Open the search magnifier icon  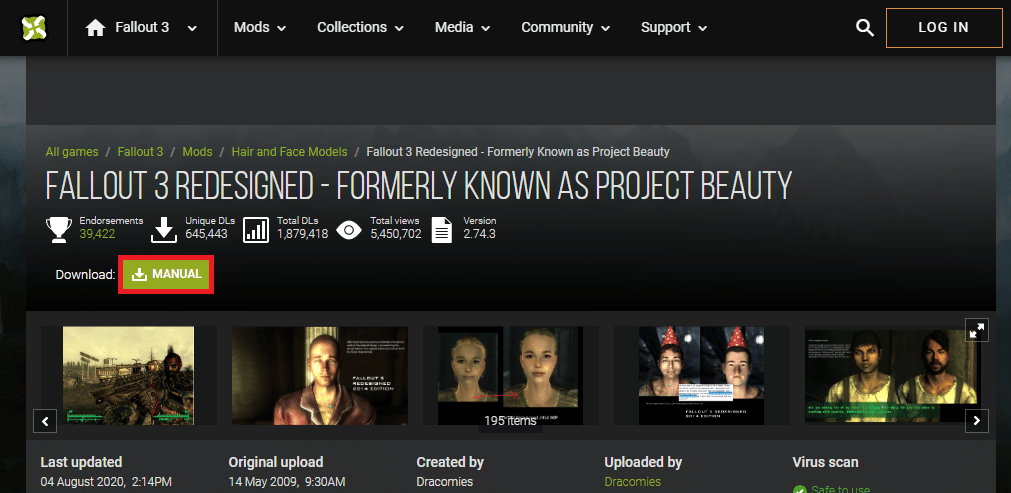tap(865, 28)
